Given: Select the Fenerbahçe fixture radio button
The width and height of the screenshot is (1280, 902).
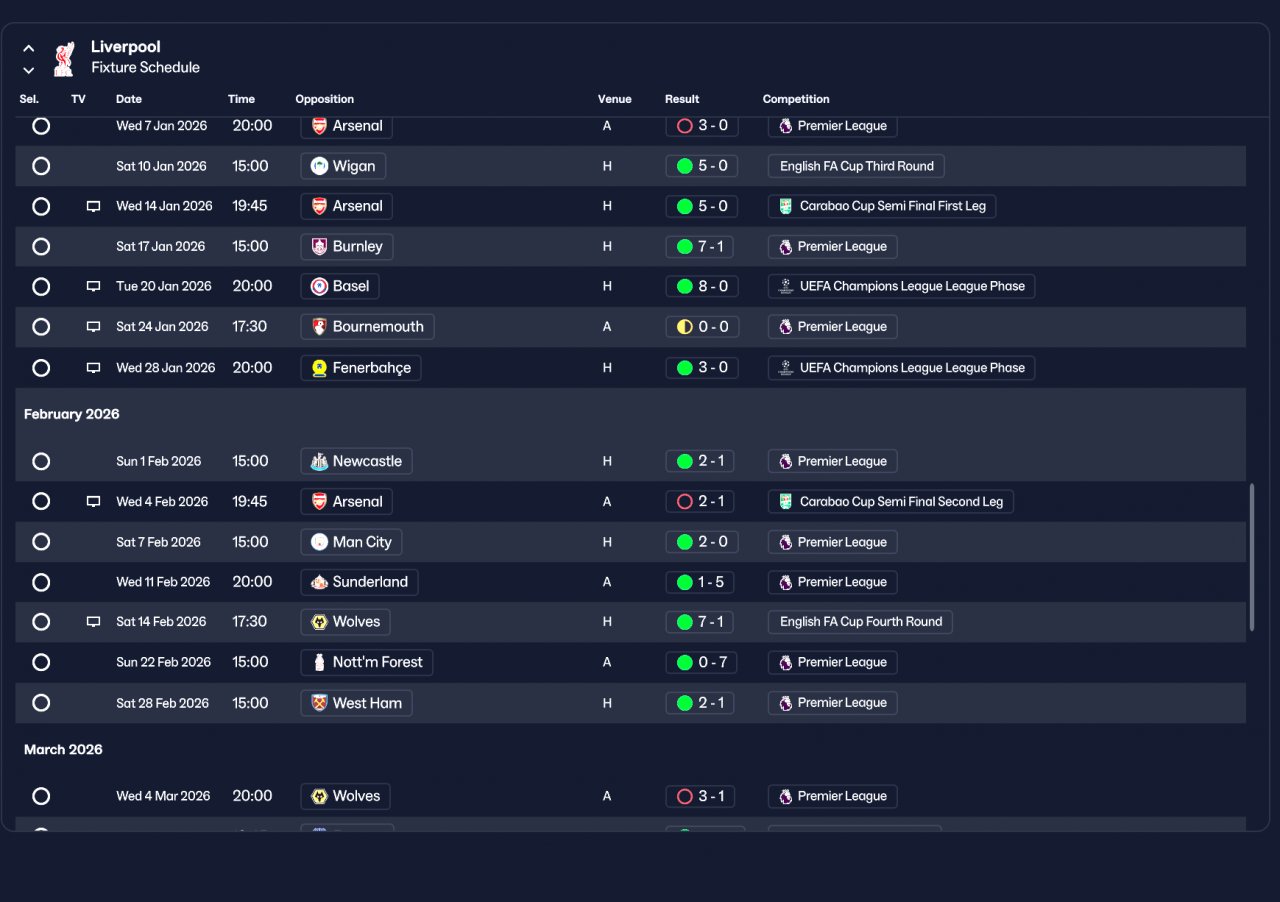Looking at the screenshot, I should coord(41,367).
